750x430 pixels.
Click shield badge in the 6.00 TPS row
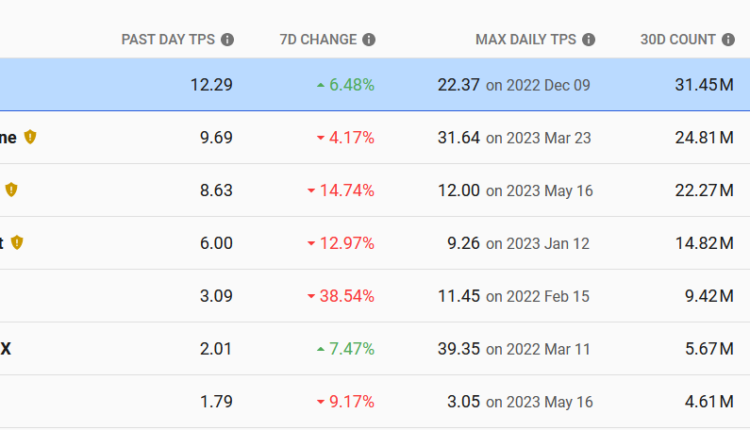point(17,243)
